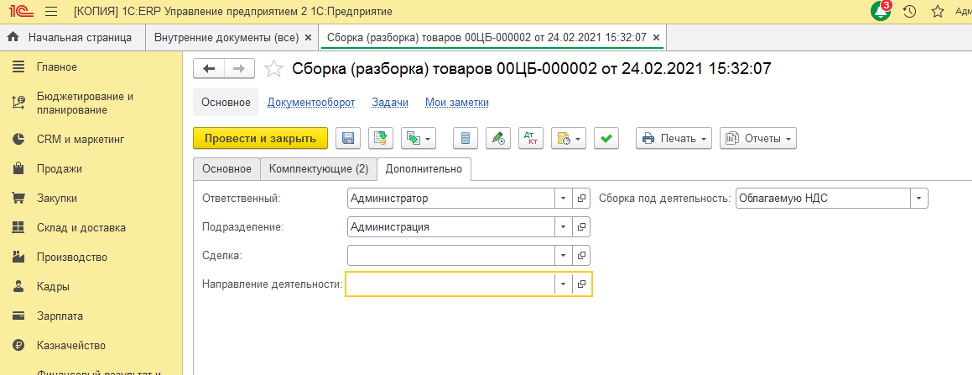Expand the Направление деятельности dropdown arrow
This screenshot has width=972, height=375.
563,284
